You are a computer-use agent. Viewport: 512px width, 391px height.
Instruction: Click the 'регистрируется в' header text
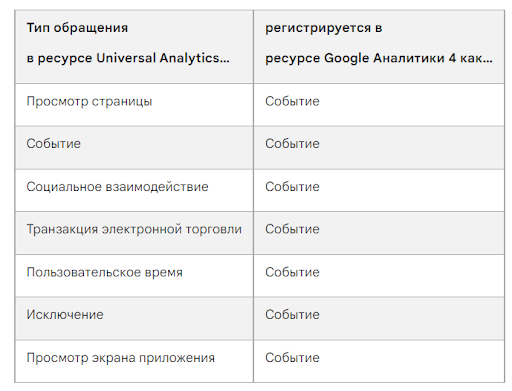pos(324,28)
